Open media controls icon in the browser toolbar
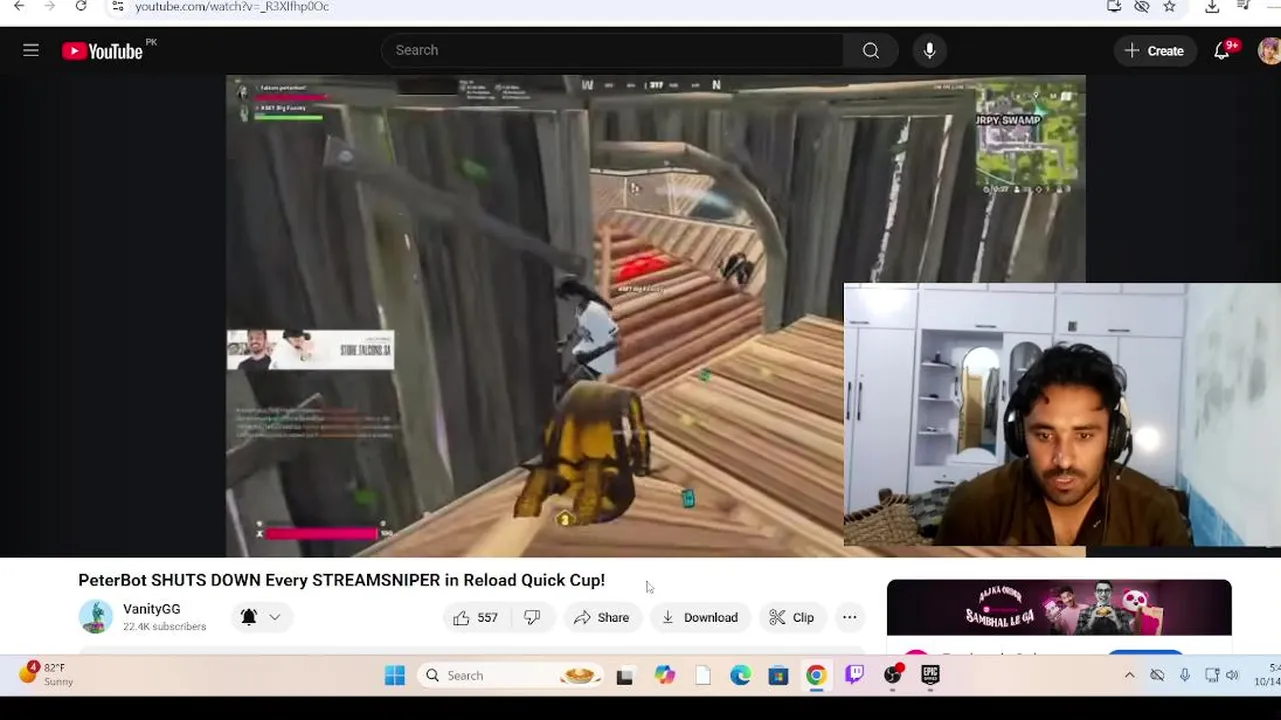The image size is (1281, 720). 1244,6
